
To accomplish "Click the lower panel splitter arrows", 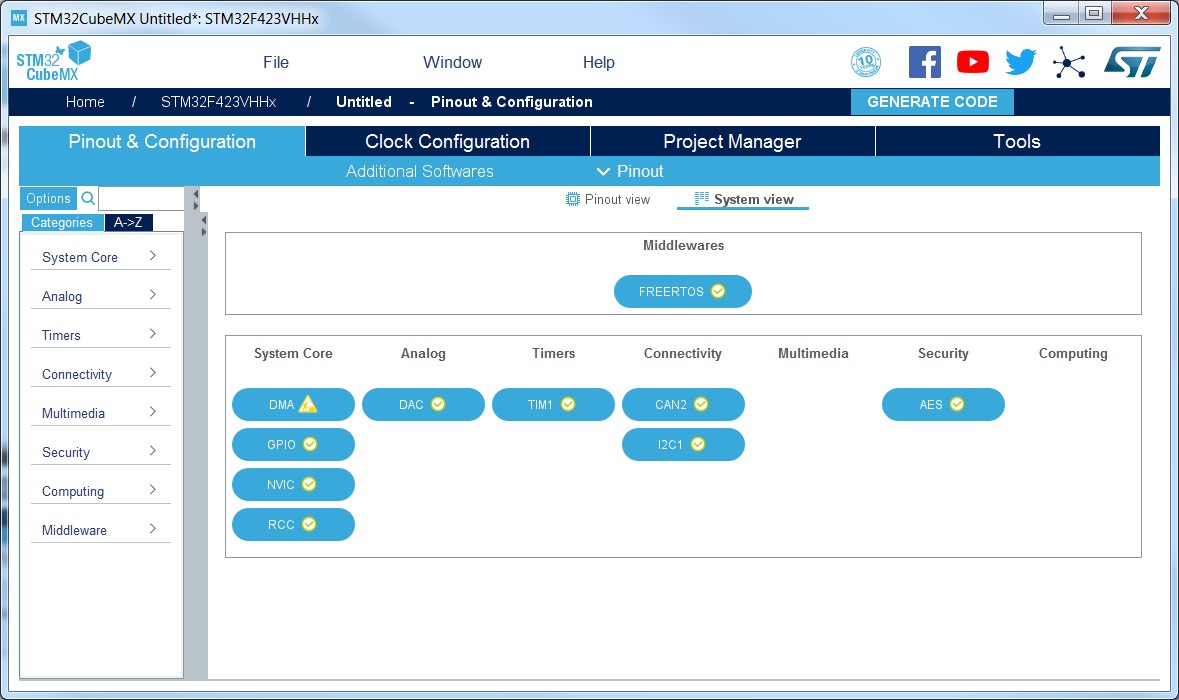I will pos(203,226).
